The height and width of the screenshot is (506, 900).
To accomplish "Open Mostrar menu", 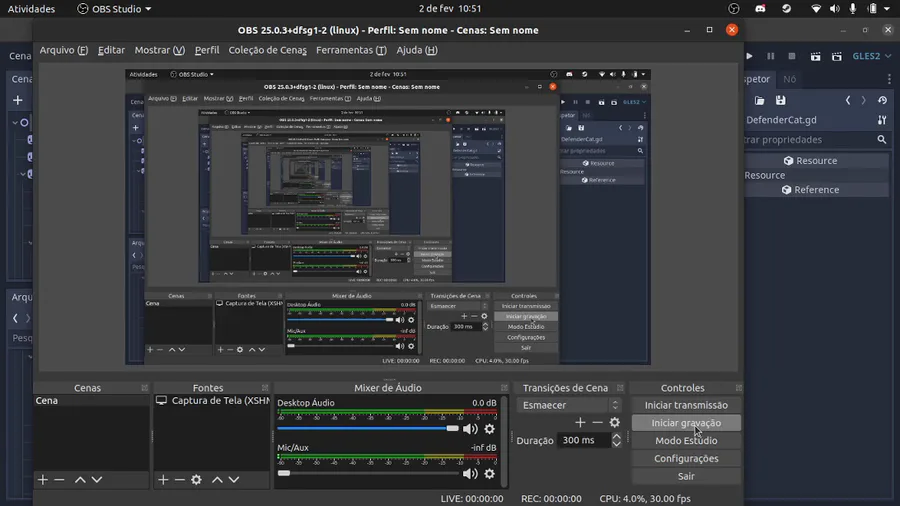I will 160,50.
